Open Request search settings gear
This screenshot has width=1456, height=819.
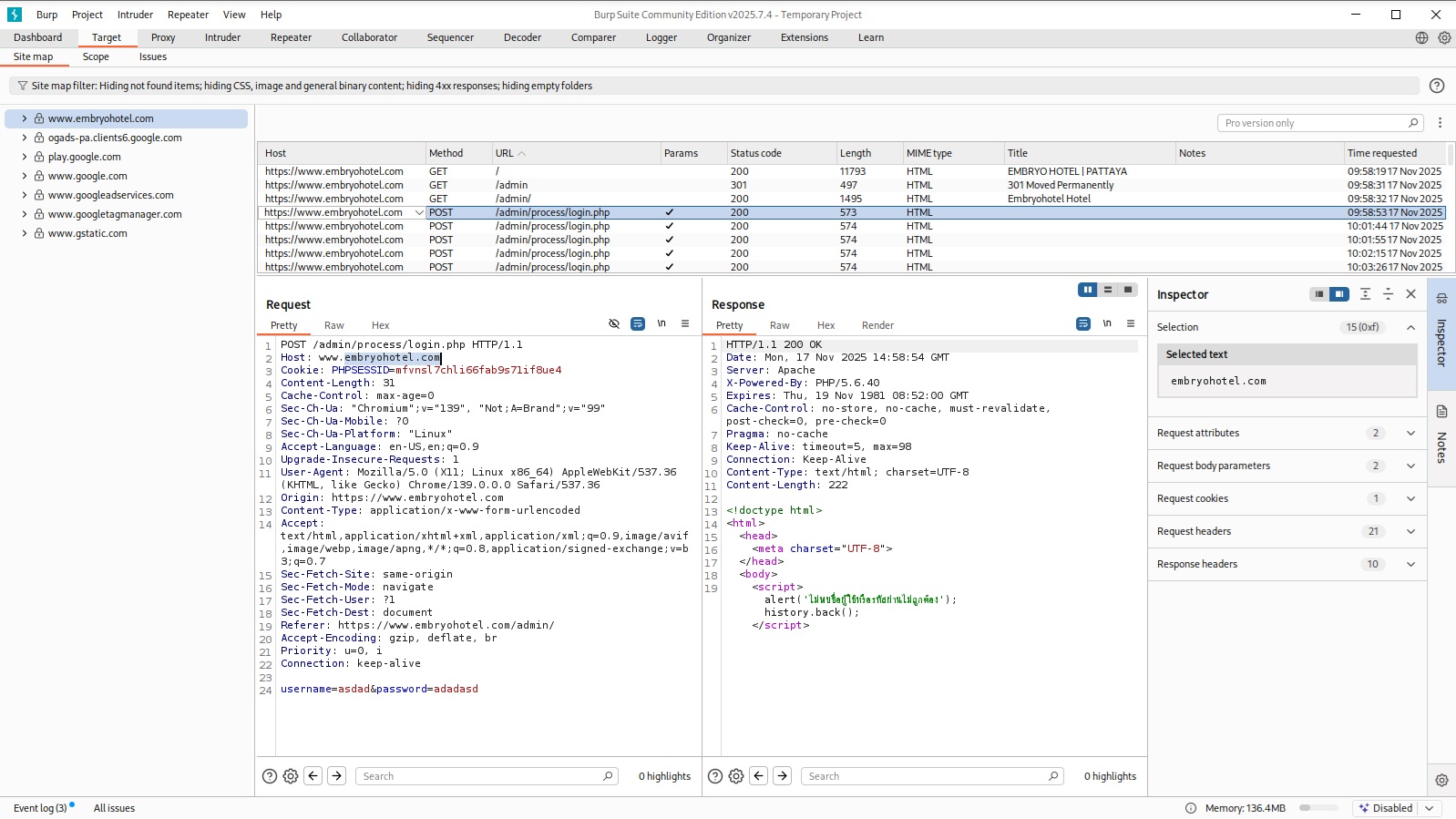[291, 776]
